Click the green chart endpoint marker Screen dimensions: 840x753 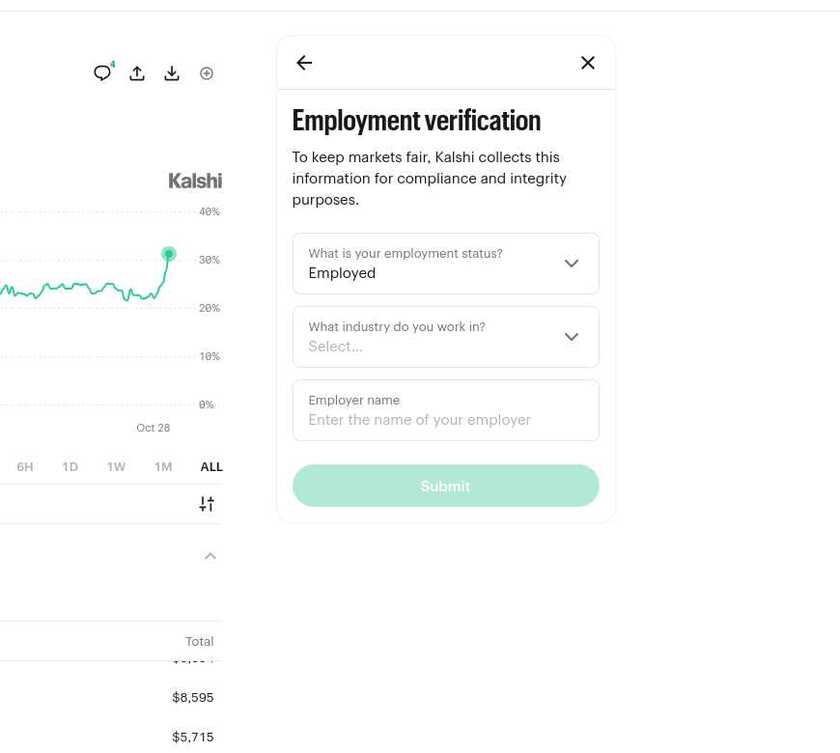[169, 253]
